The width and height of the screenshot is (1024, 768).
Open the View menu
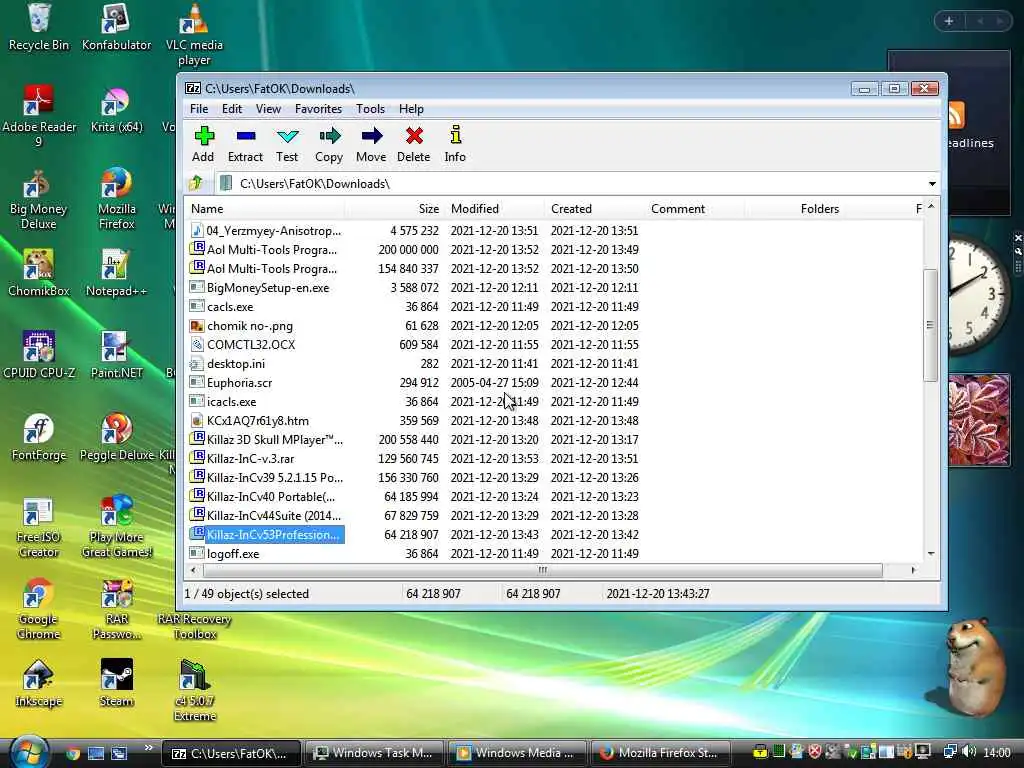(268, 109)
